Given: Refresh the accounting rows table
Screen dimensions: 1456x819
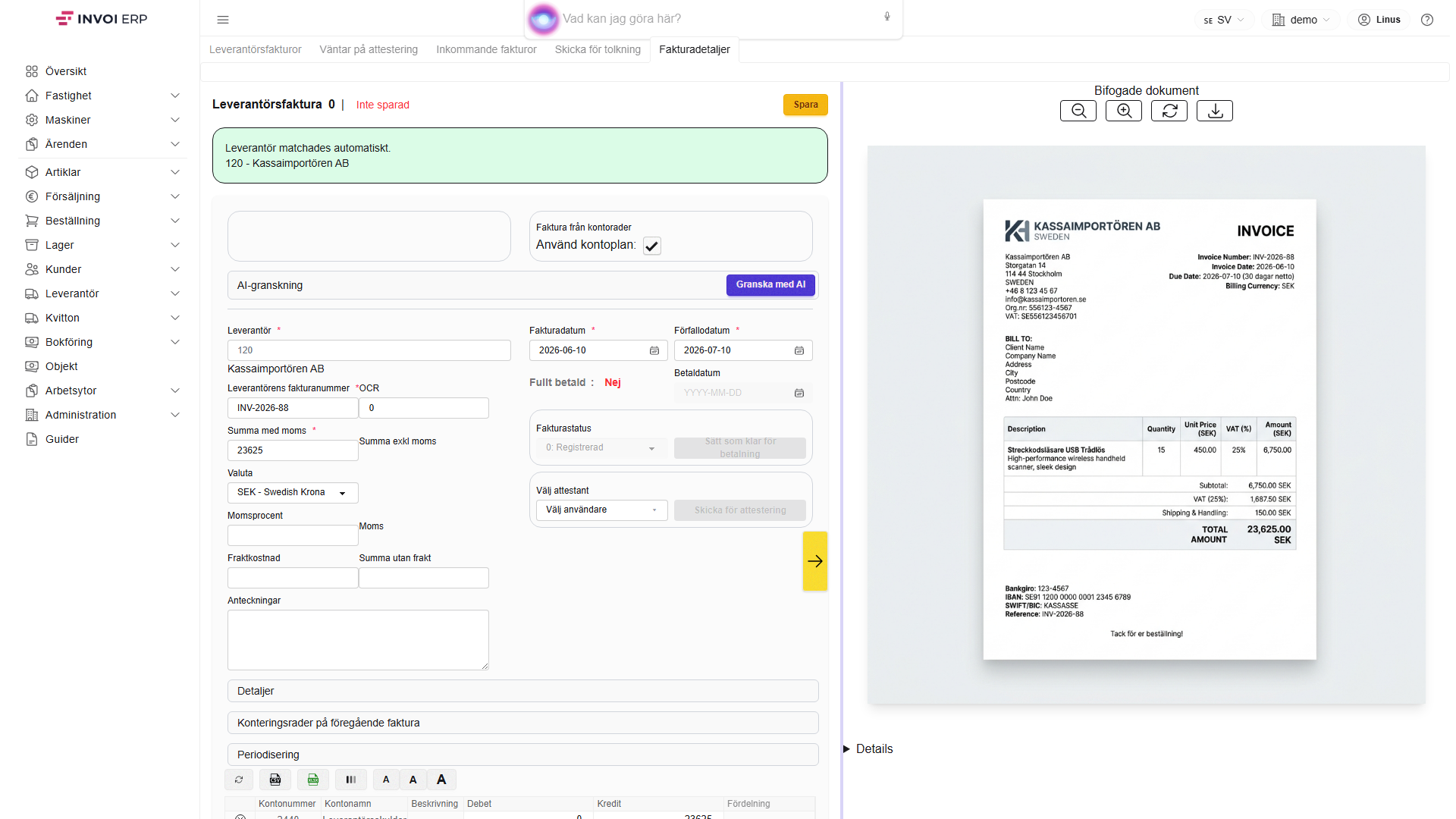Looking at the screenshot, I should (x=239, y=780).
